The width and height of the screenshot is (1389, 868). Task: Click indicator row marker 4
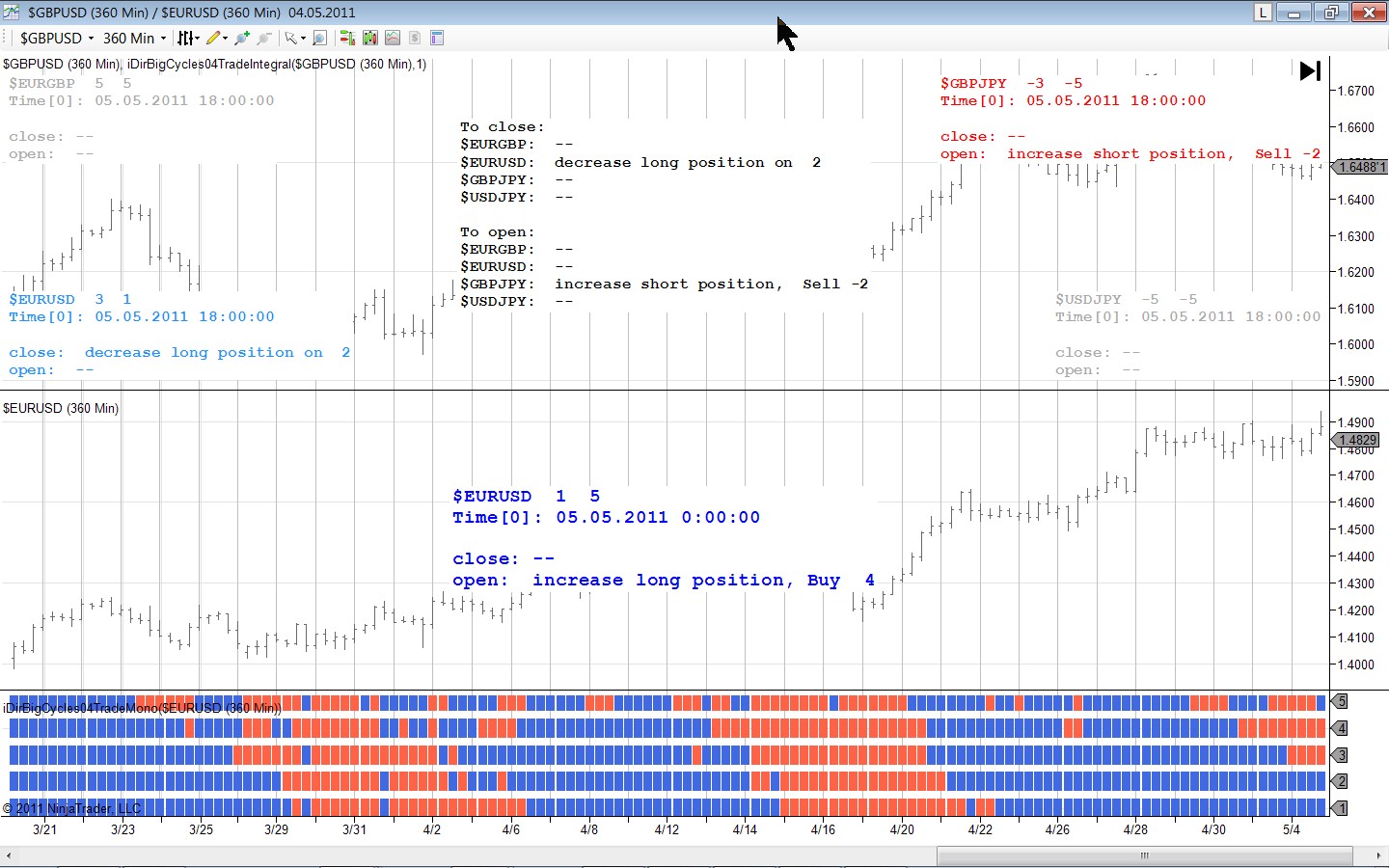click(1341, 728)
